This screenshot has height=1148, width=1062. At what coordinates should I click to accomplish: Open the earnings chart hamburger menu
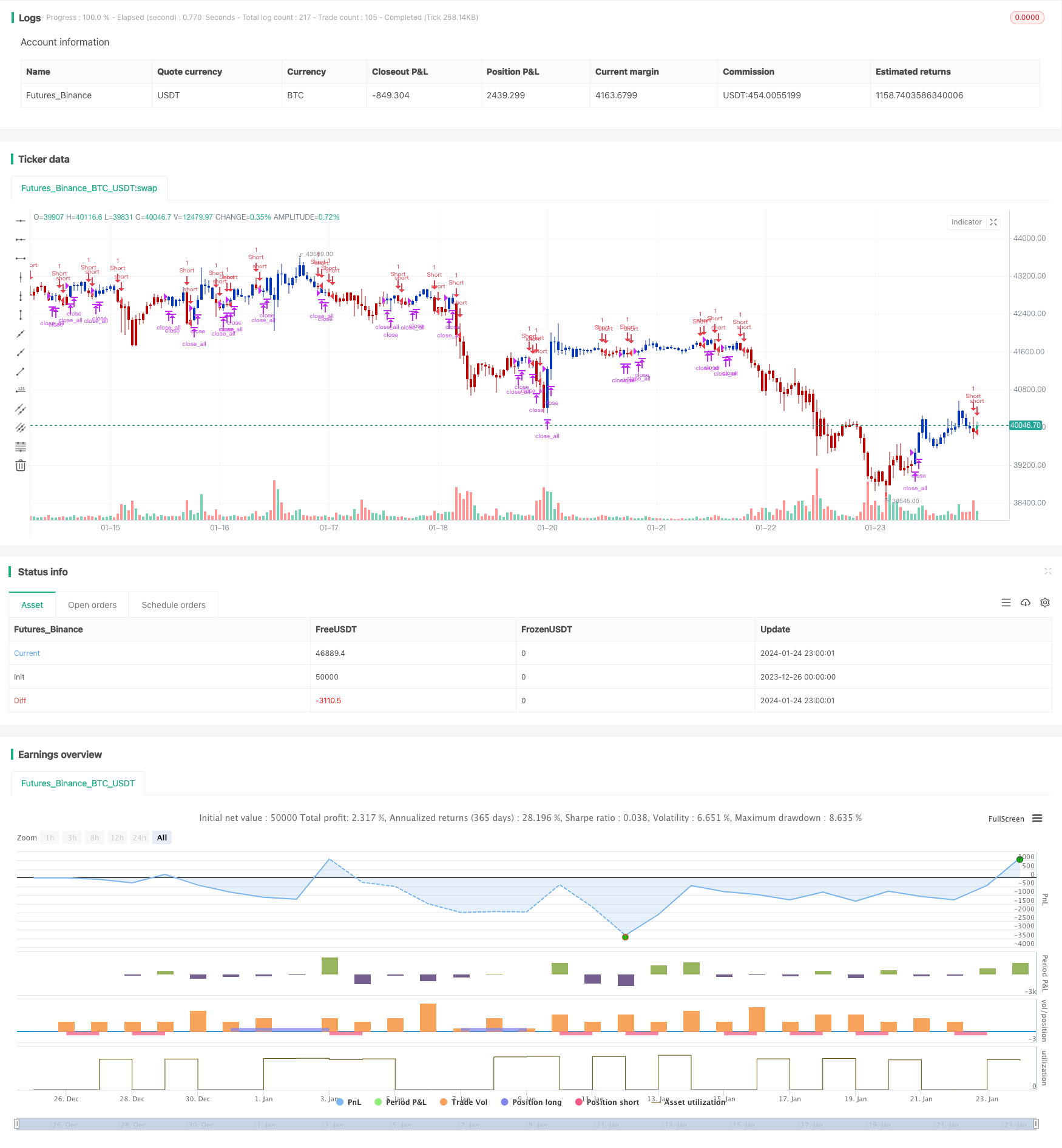tap(1037, 819)
